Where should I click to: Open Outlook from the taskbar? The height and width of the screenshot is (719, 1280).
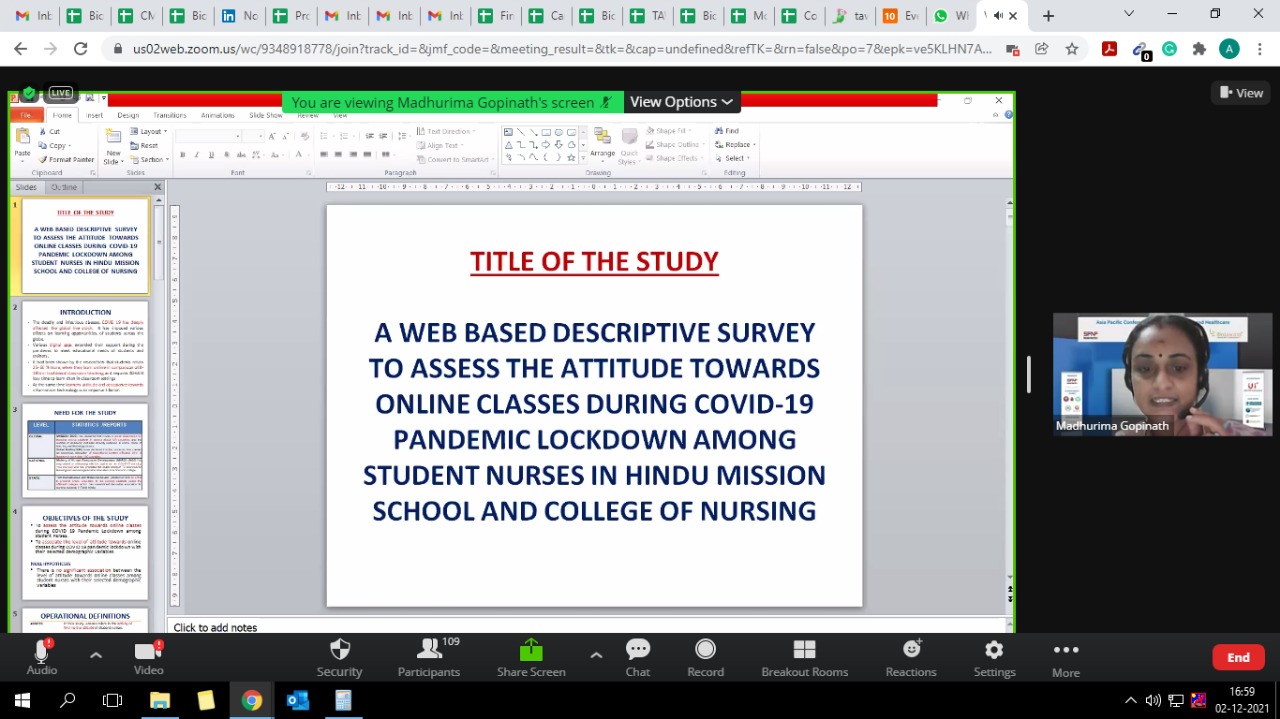click(x=297, y=700)
